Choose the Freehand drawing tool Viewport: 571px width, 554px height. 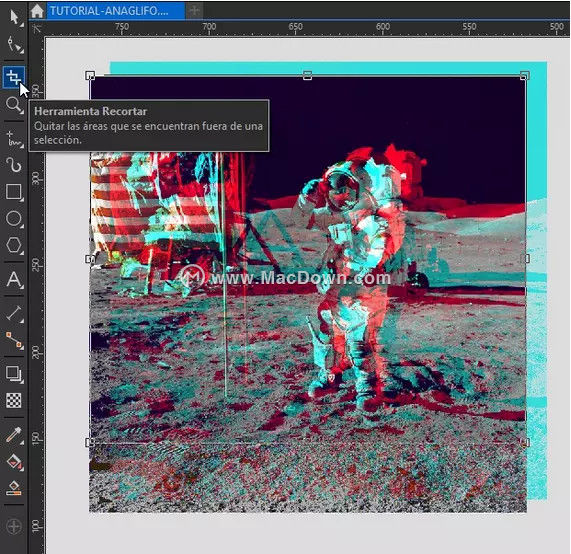[x=14, y=139]
